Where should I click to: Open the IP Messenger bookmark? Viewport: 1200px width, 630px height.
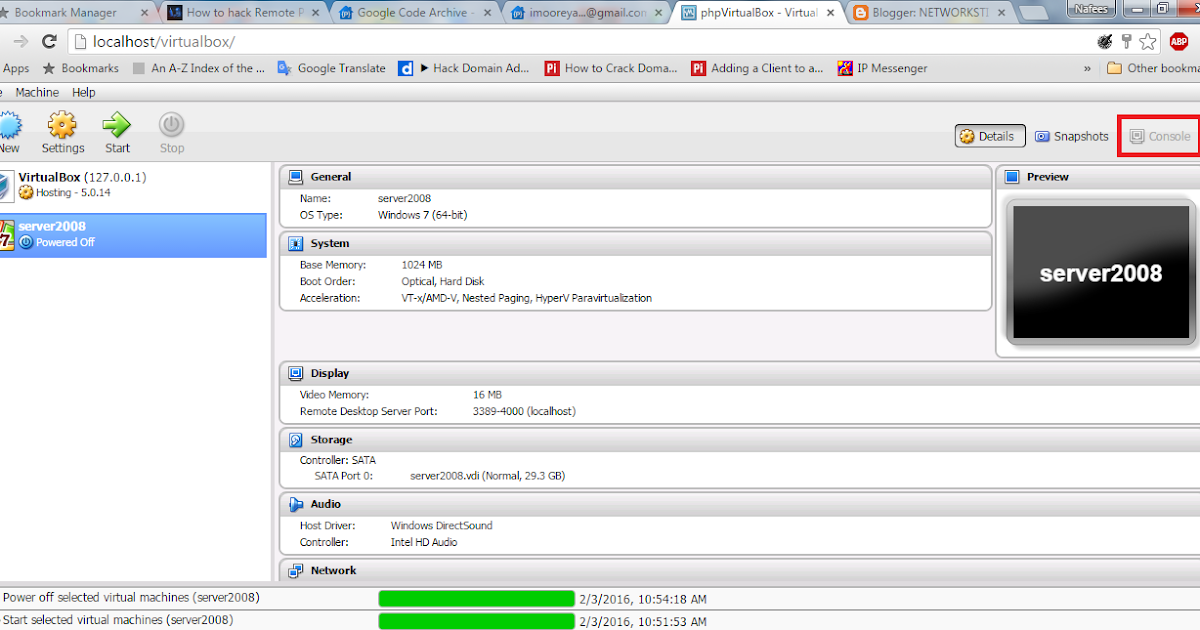tap(882, 68)
